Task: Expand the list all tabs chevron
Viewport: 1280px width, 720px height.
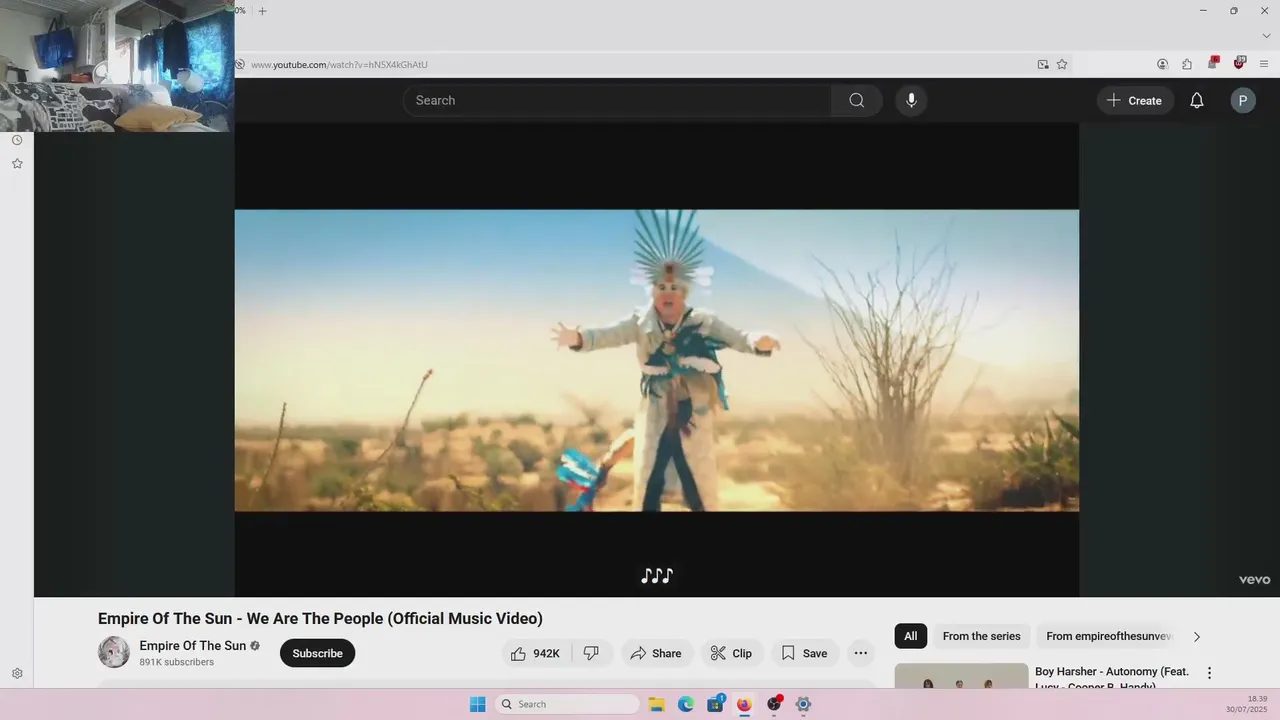Action: (1266, 36)
